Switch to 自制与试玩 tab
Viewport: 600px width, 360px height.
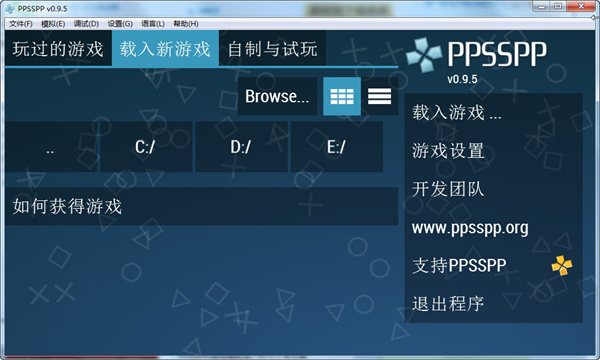(x=272, y=49)
